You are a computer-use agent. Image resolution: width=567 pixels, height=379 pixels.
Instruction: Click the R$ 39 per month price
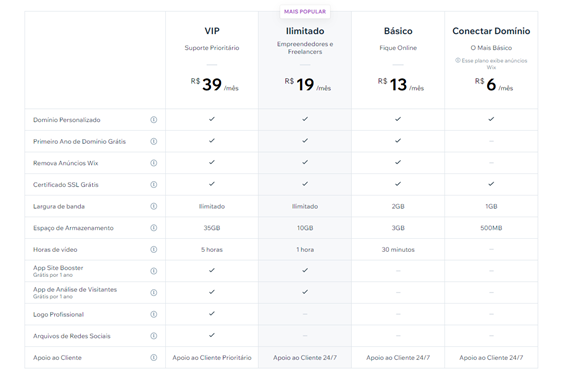point(214,85)
